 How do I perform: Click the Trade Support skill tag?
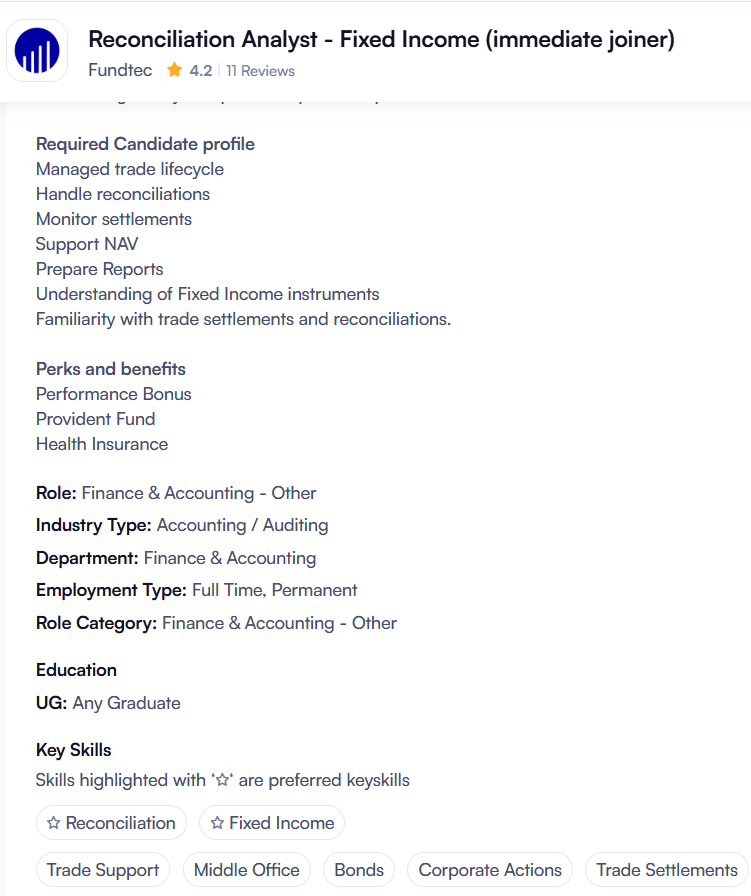[x=103, y=870]
